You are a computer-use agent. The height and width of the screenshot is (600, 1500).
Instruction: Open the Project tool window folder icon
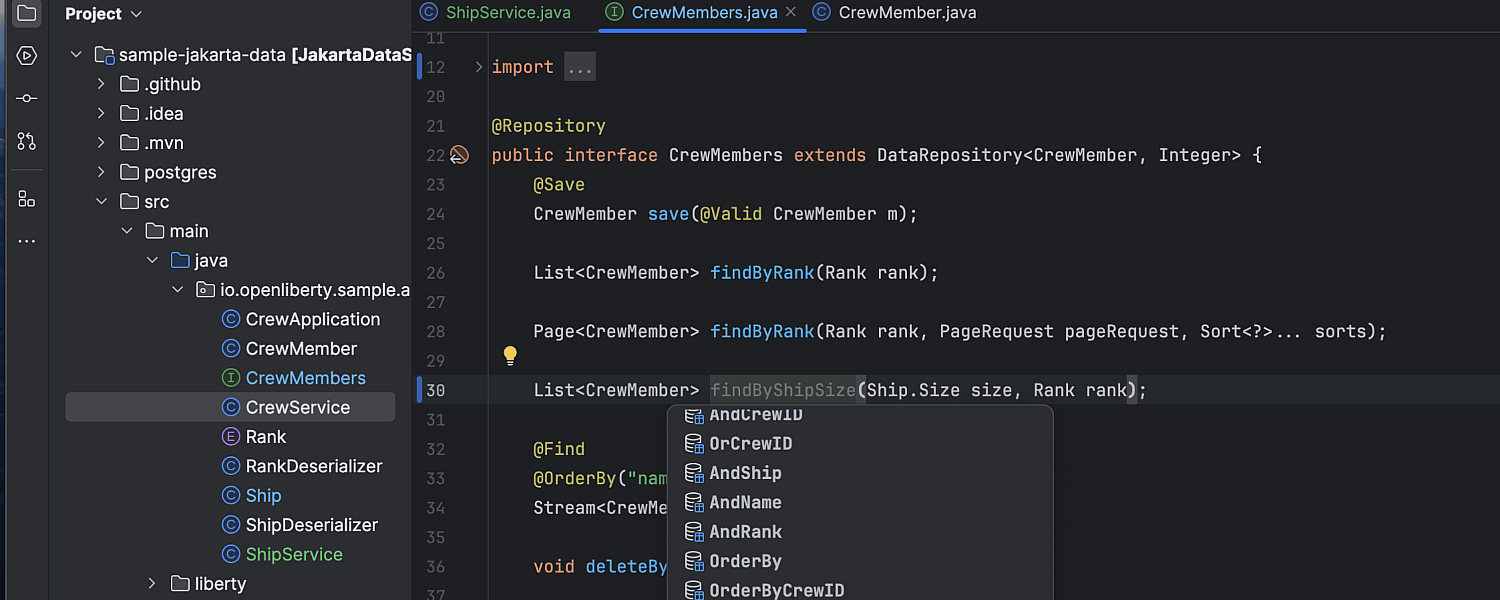click(27, 14)
